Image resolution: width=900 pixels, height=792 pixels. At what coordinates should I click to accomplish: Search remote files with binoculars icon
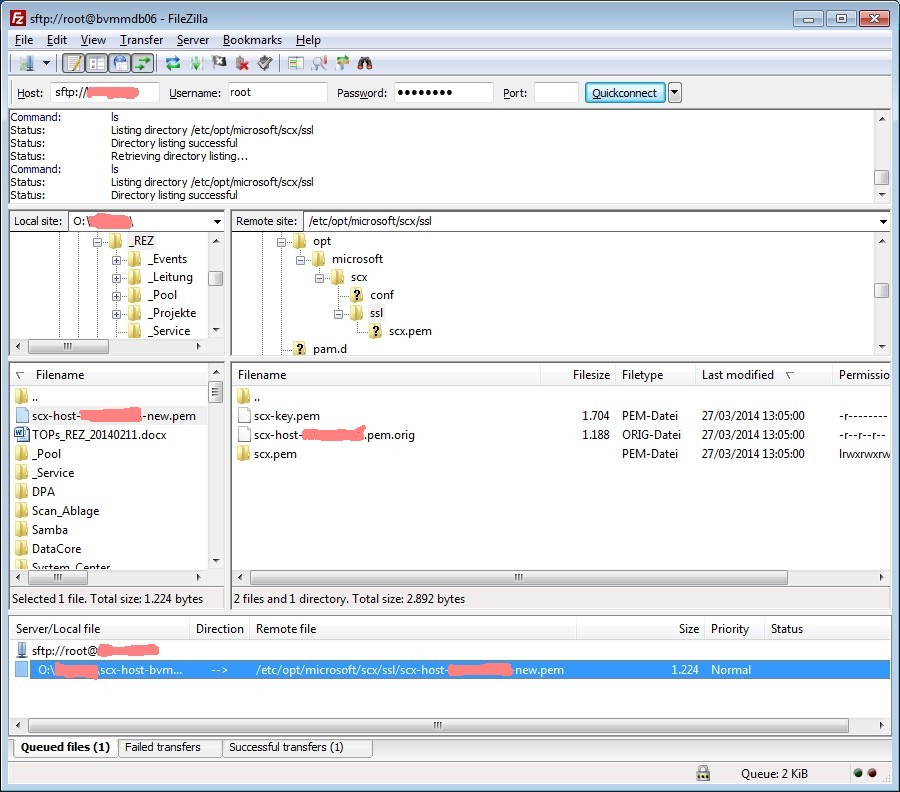click(365, 63)
